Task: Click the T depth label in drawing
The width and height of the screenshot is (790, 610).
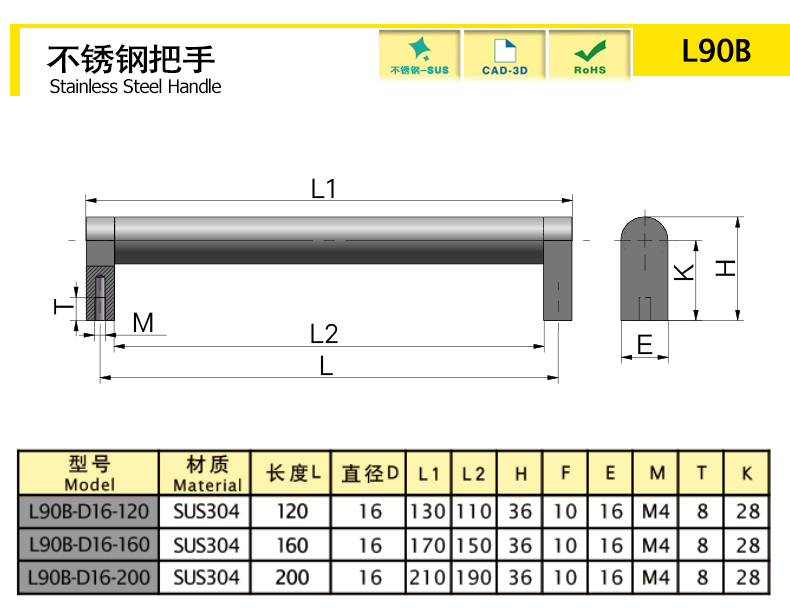Action: pos(61,306)
